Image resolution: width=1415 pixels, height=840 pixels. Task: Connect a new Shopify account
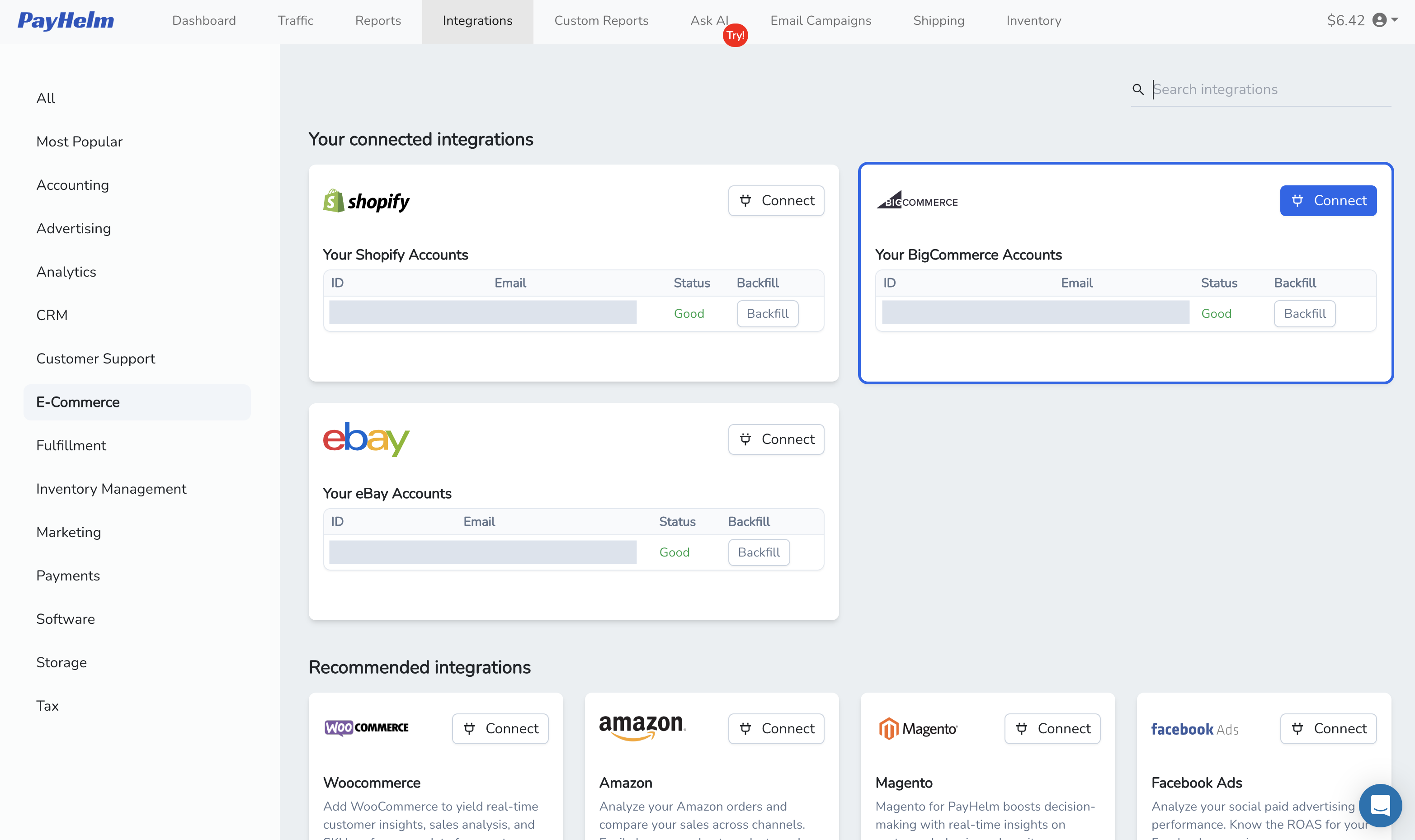coord(776,200)
